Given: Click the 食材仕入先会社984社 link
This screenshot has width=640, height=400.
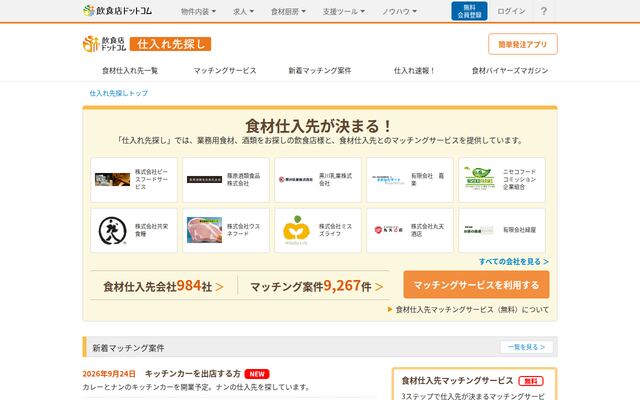Looking at the screenshot, I should click(x=163, y=286).
